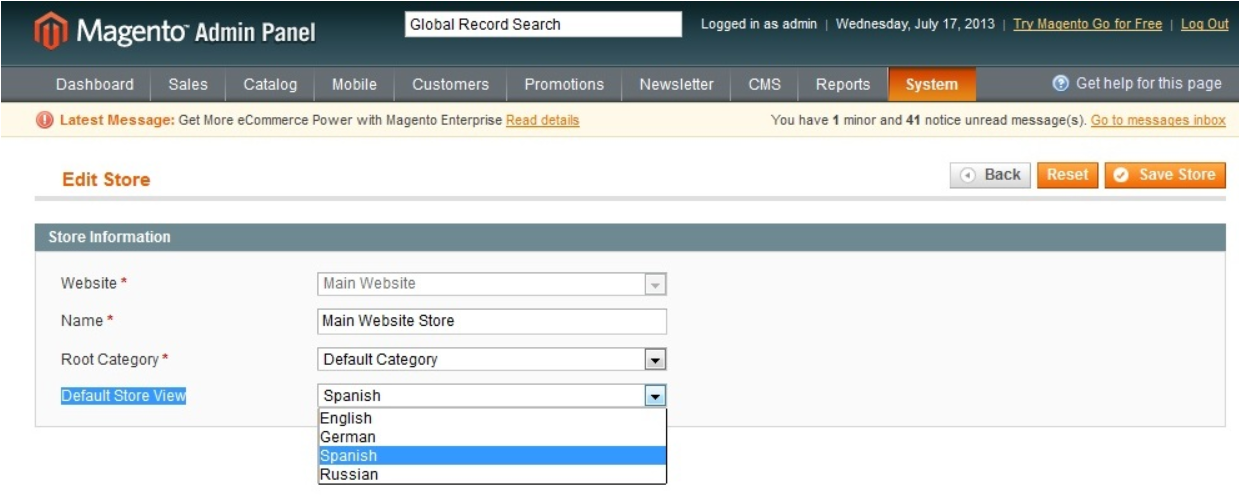This screenshot has height=499, width=1239.
Task: Click the Name input field
Action: click(x=491, y=321)
